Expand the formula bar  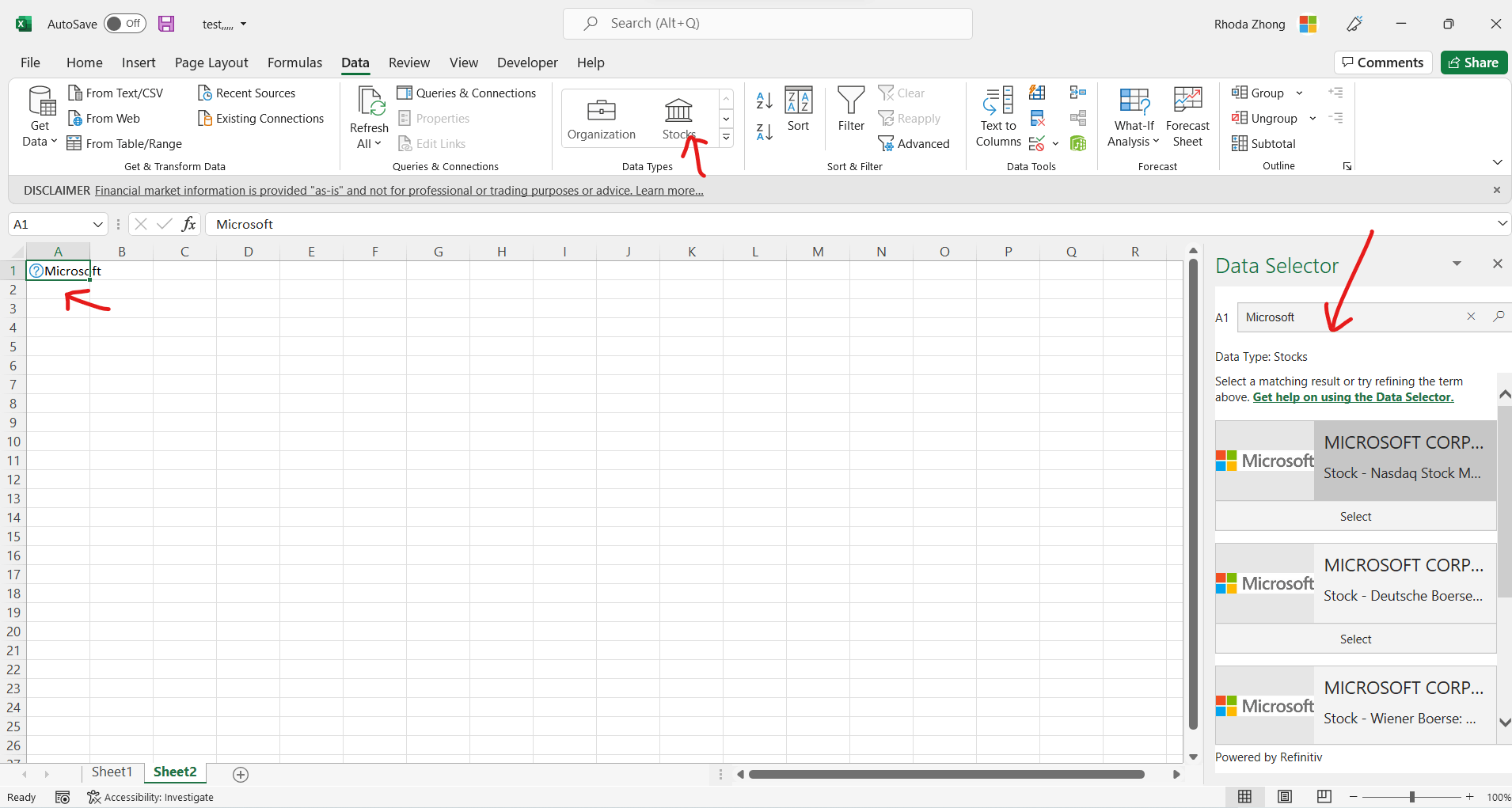point(1503,224)
